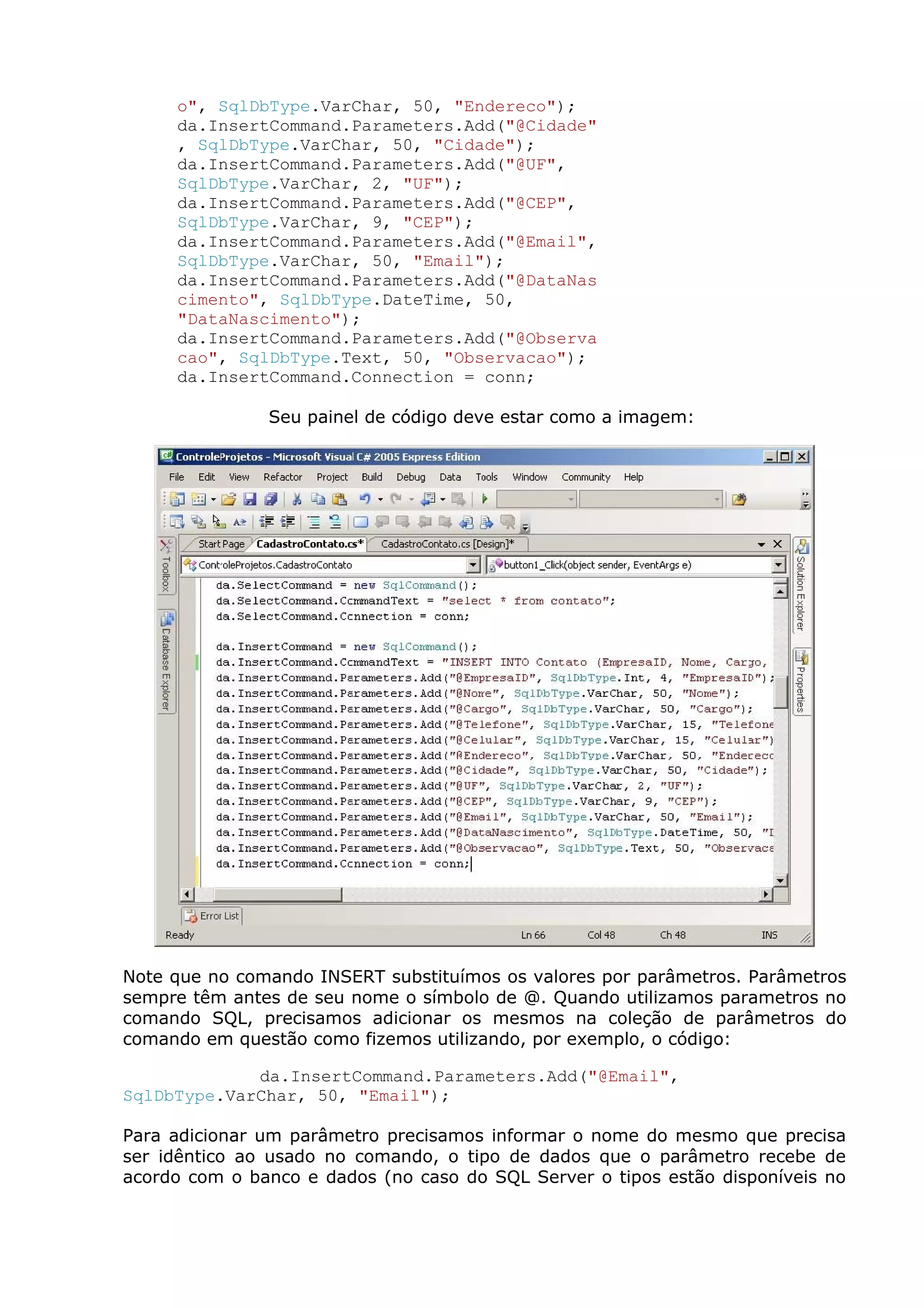Expand the Add New Item dropdown arrow
The height and width of the screenshot is (1308, 924).
(x=213, y=500)
